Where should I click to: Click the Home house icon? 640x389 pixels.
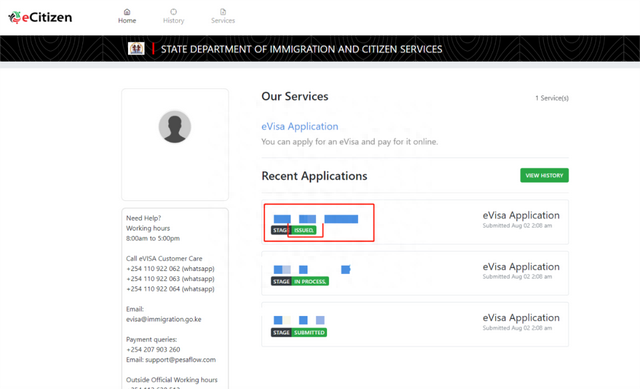[127, 12]
